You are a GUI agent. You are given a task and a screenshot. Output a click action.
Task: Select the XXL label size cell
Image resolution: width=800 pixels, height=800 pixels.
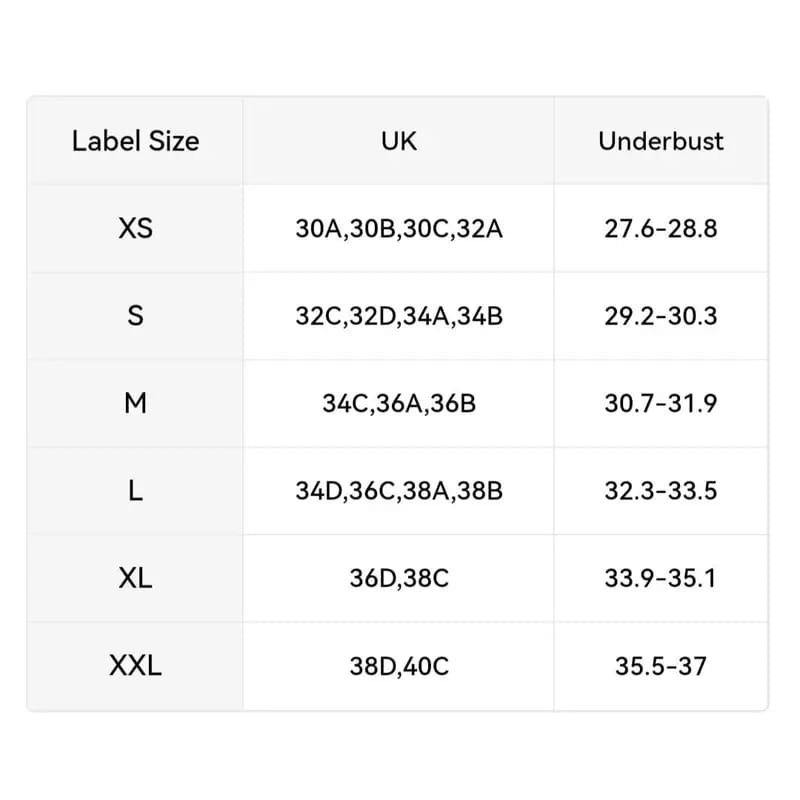point(135,666)
